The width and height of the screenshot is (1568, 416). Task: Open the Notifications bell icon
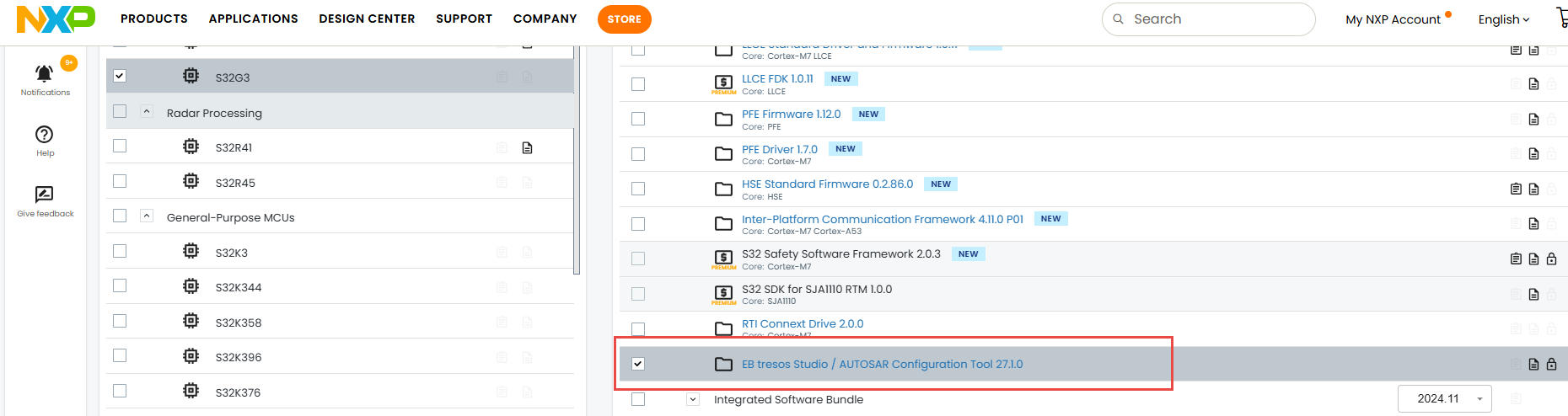(45, 73)
